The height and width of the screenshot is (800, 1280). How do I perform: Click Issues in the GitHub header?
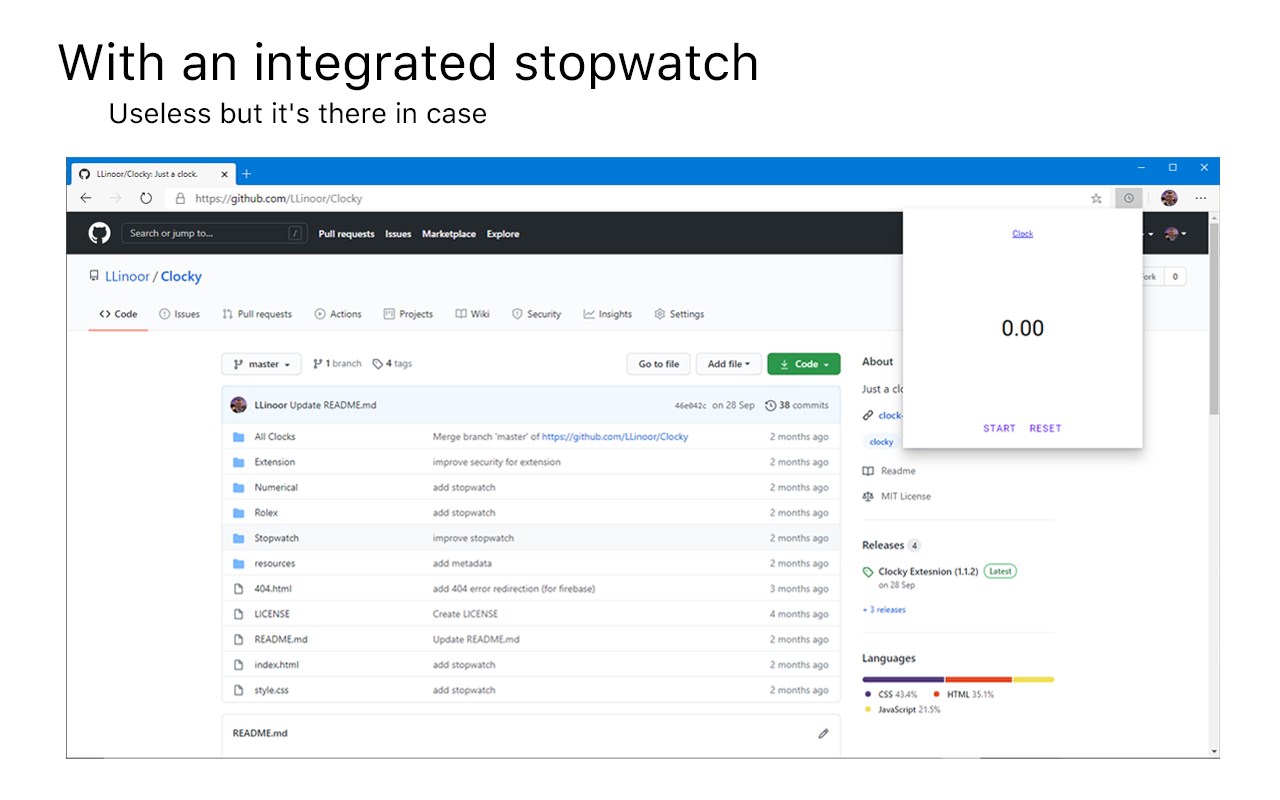[398, 234]
